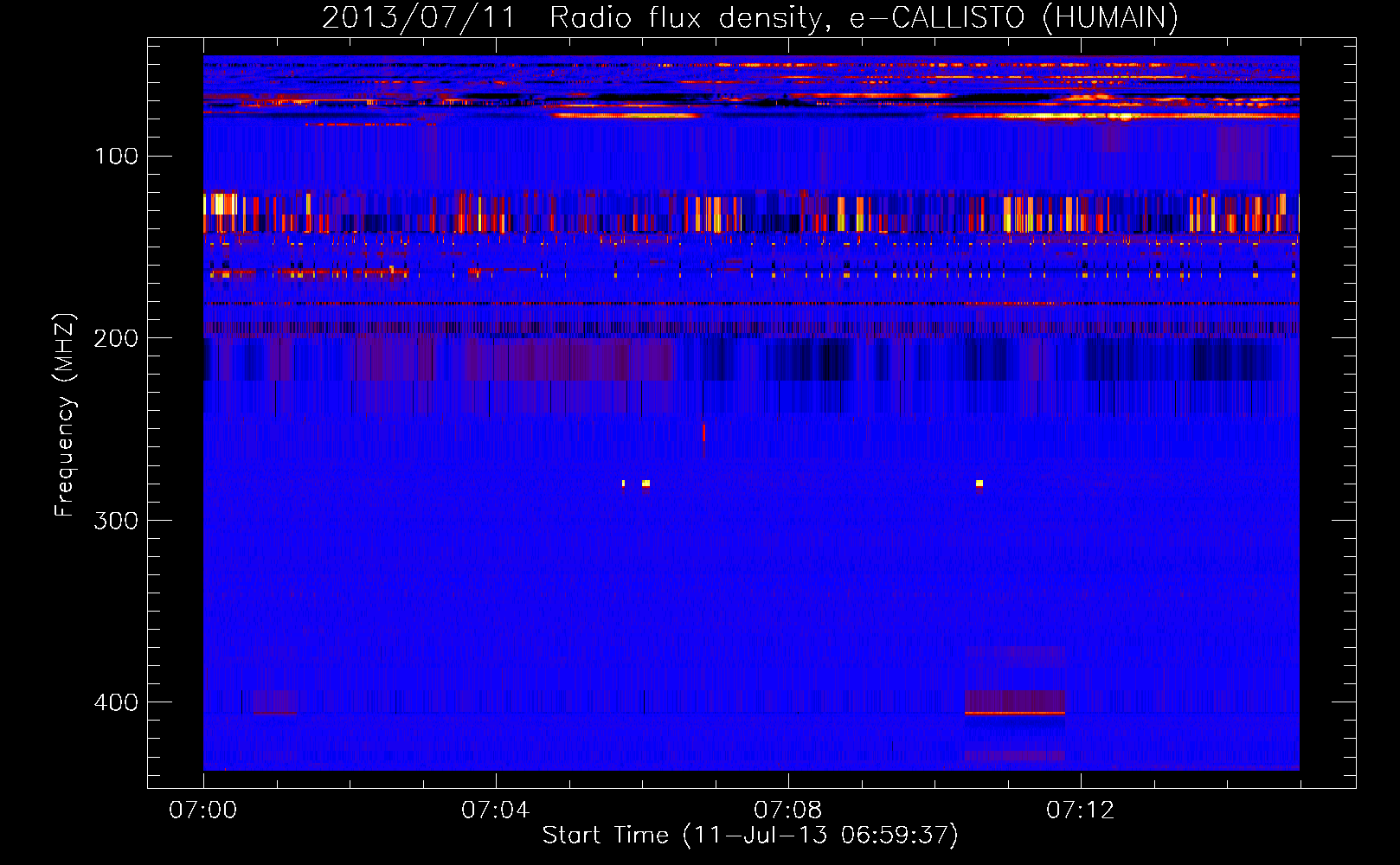Click the 07:00 time tick label
1400x865 pixels.
coord(203,811)
